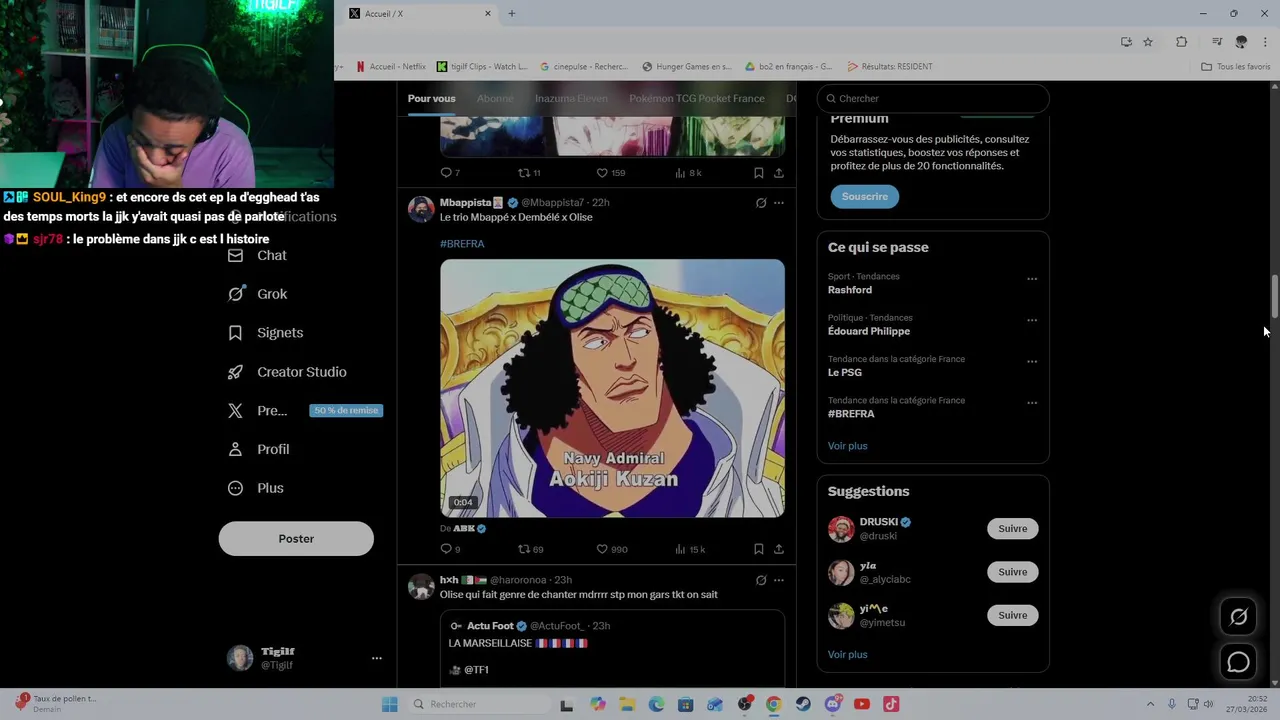1280x720 pixels.
Task: Open options for Le PSG trend
Action: point(1032,362)
